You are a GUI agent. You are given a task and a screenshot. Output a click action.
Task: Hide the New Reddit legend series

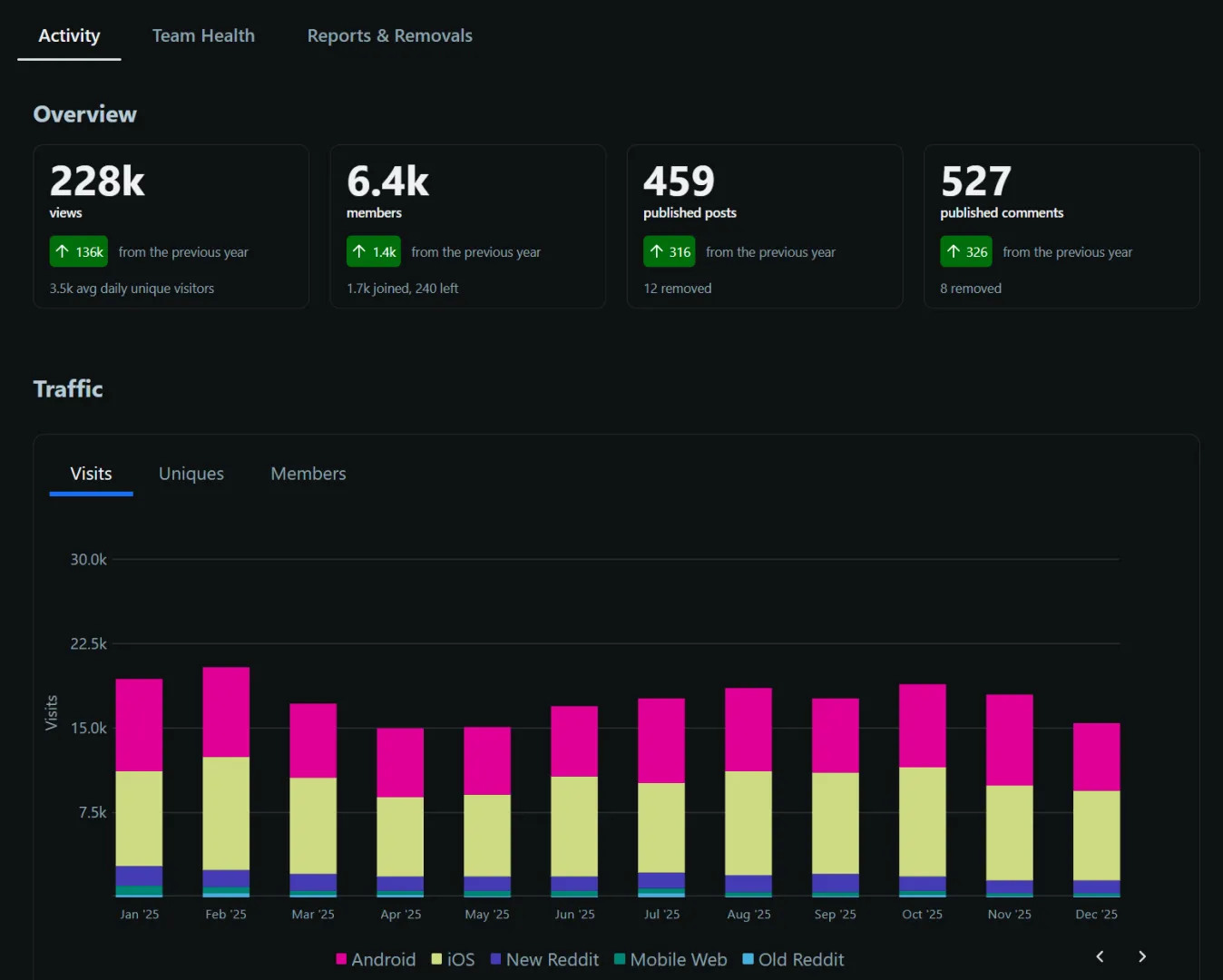pos(544,959)
